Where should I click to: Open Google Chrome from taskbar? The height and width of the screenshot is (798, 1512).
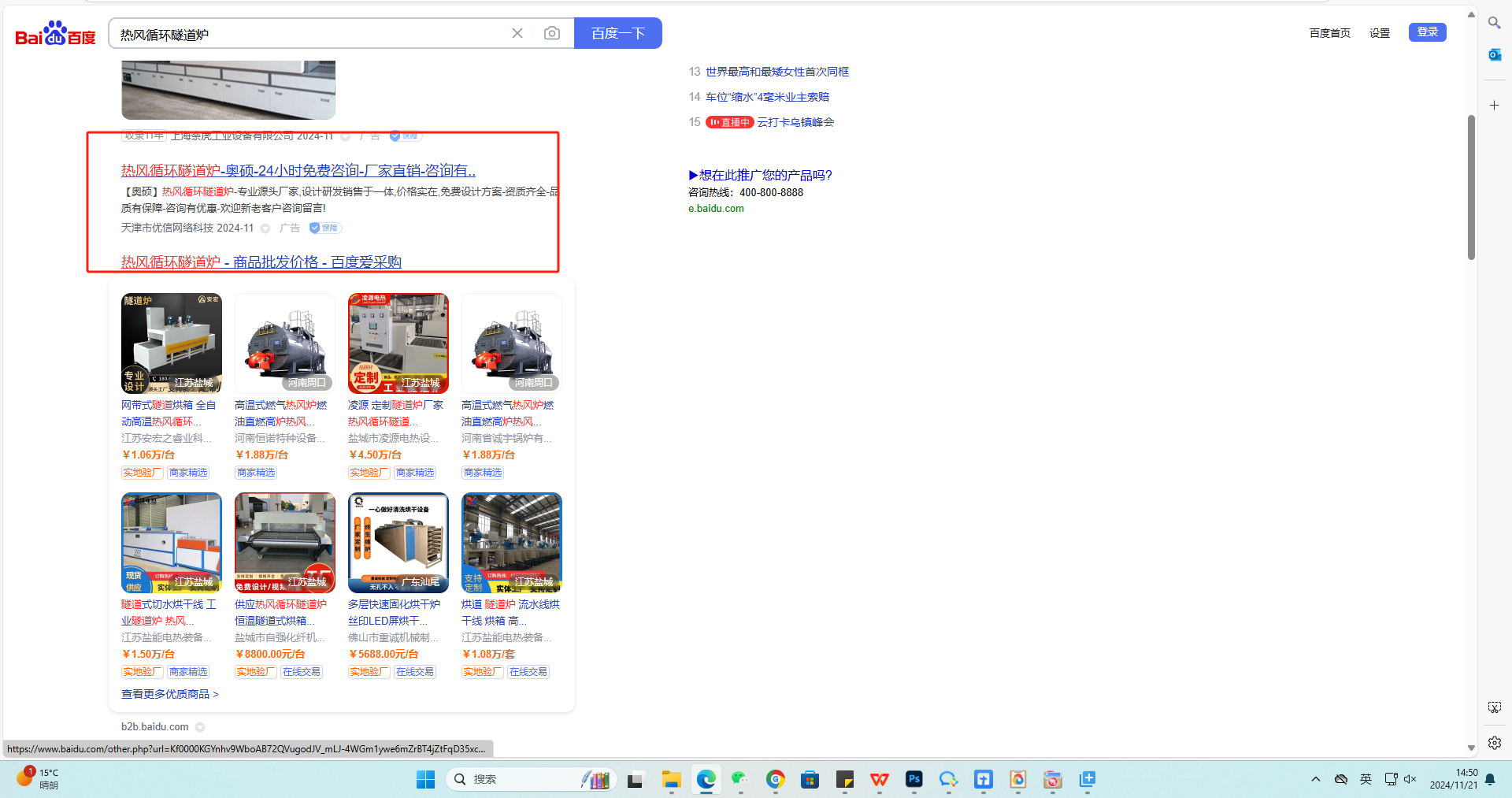[x=775, y=779]
